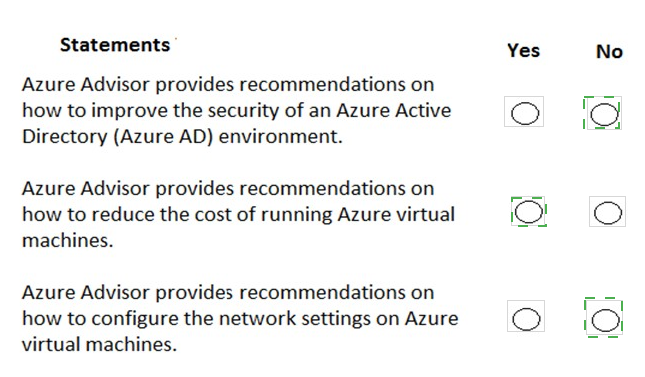Click the line 'how to improve the security'
645x377 pixels.
coord(237,110)
